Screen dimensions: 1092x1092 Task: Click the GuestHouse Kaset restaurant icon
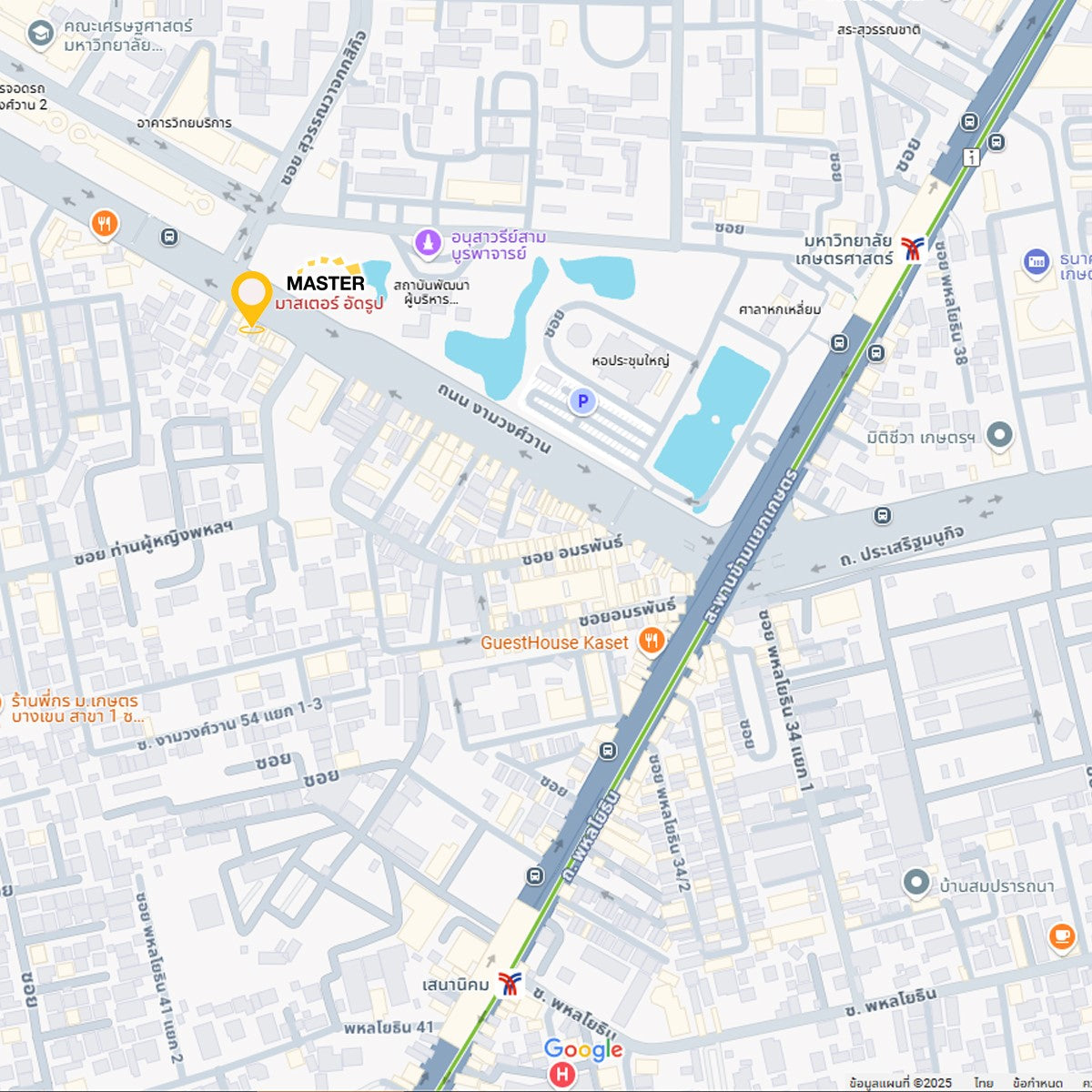[651, 642]
